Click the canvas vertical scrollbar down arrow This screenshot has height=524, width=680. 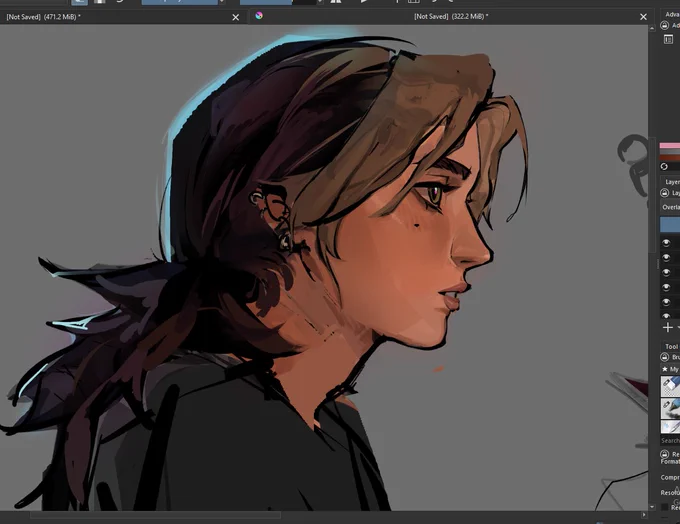click(652, 507)
